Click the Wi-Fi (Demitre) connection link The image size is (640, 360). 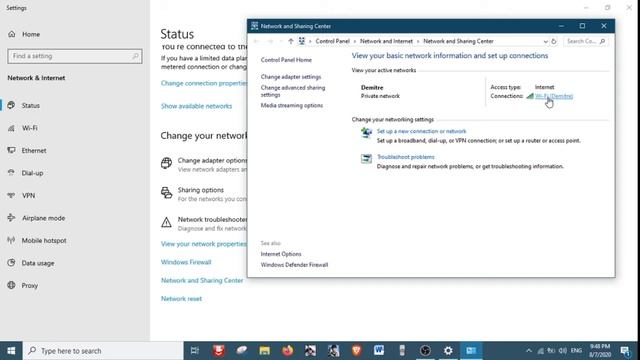(554, 96)
